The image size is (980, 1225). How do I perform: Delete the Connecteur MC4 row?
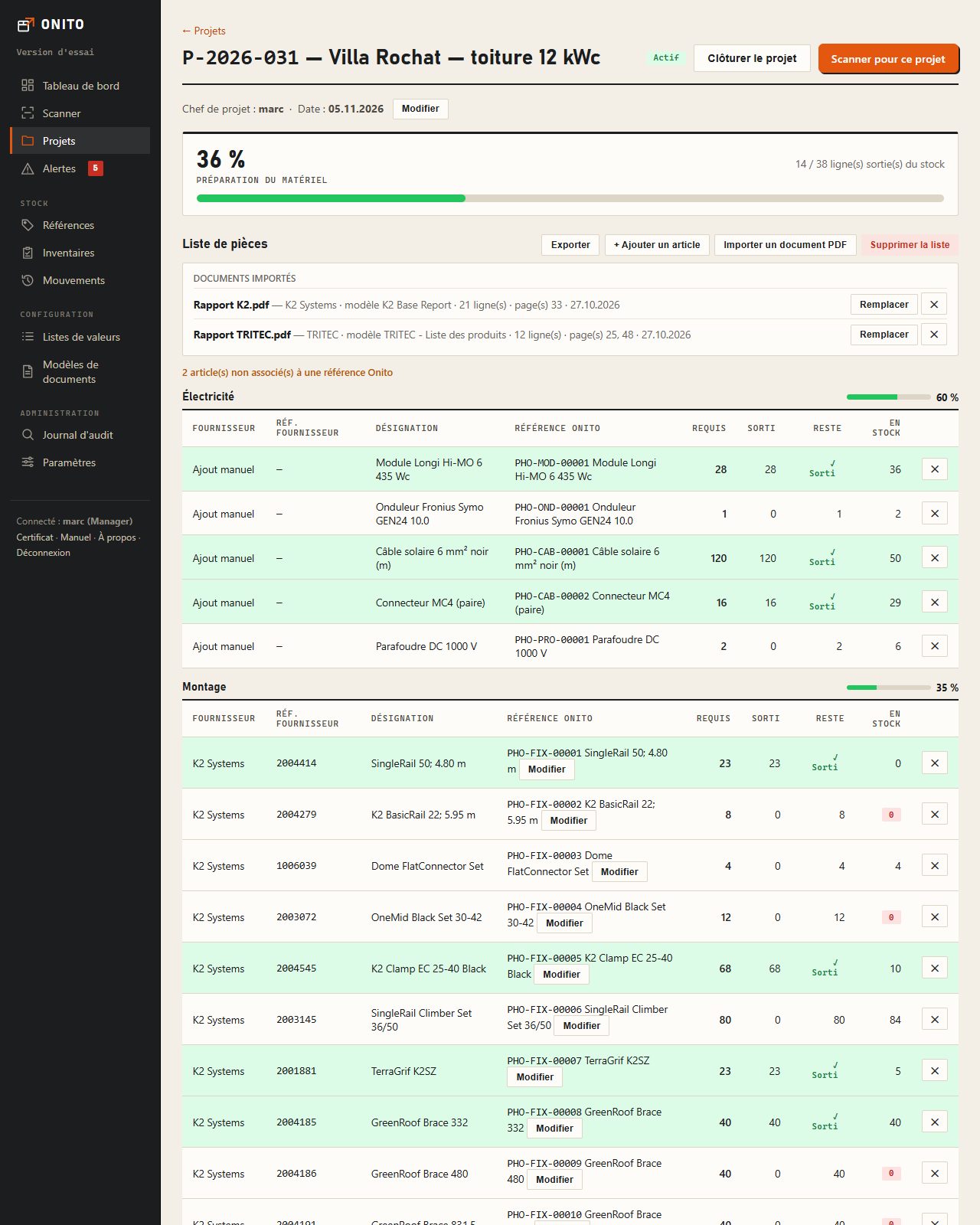pos(935,603)
